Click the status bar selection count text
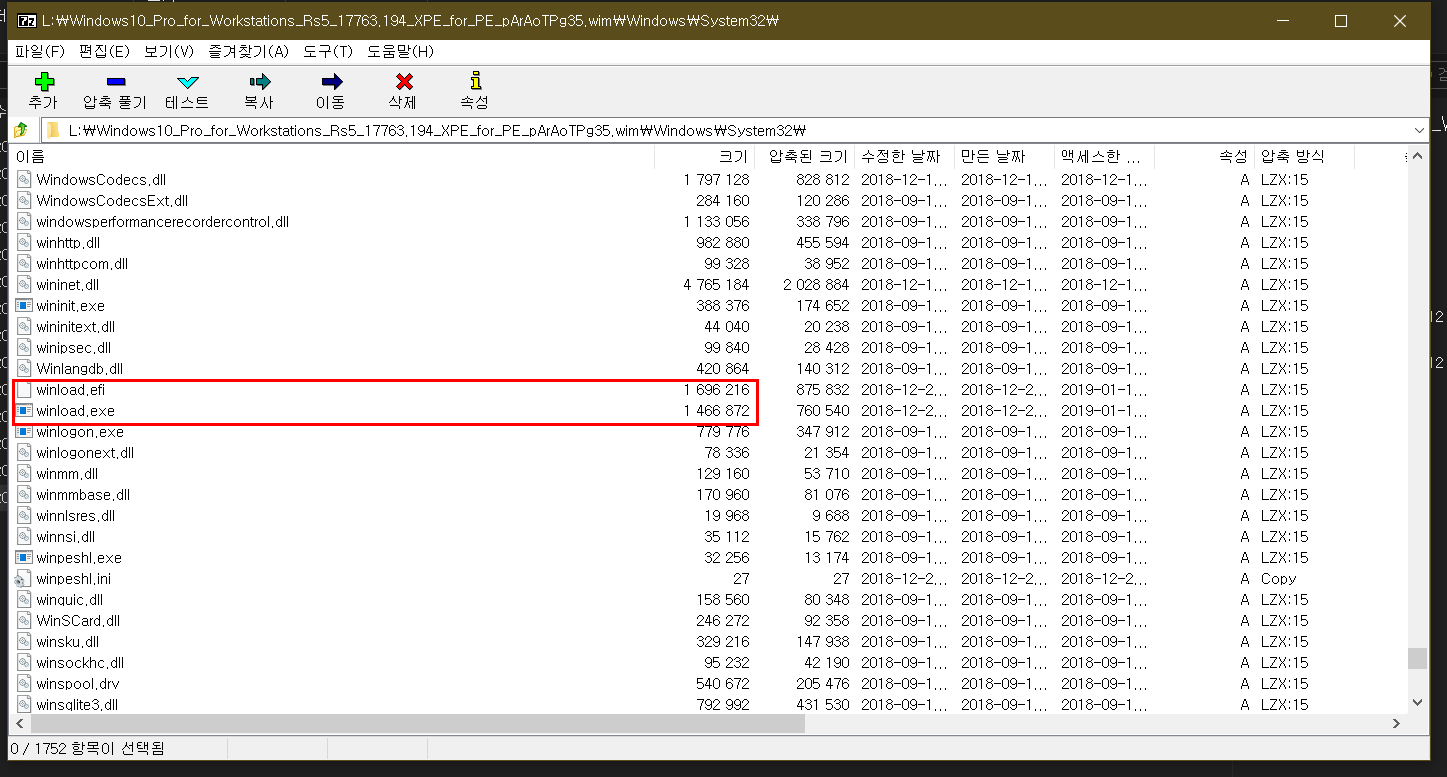The image size is (1447, 777). coord(87,749)
